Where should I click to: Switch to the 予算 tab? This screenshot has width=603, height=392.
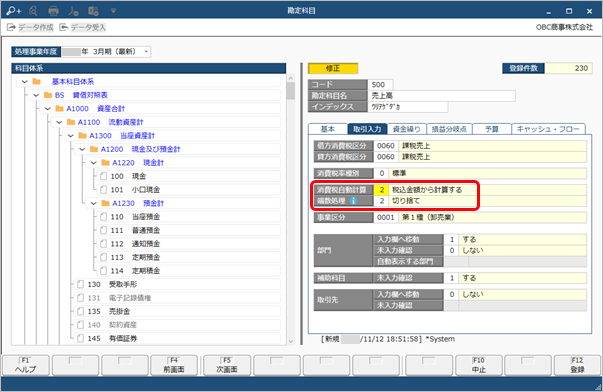492,129
